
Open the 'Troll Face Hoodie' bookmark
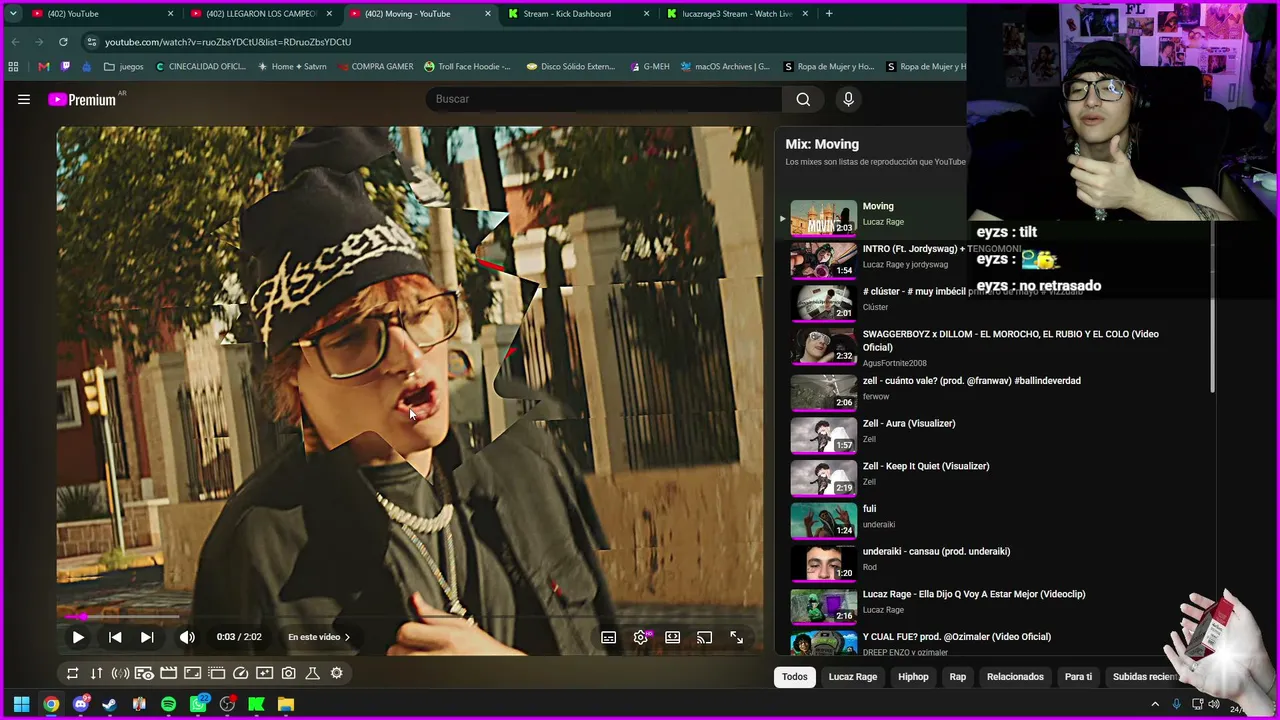tap(467, 67)
